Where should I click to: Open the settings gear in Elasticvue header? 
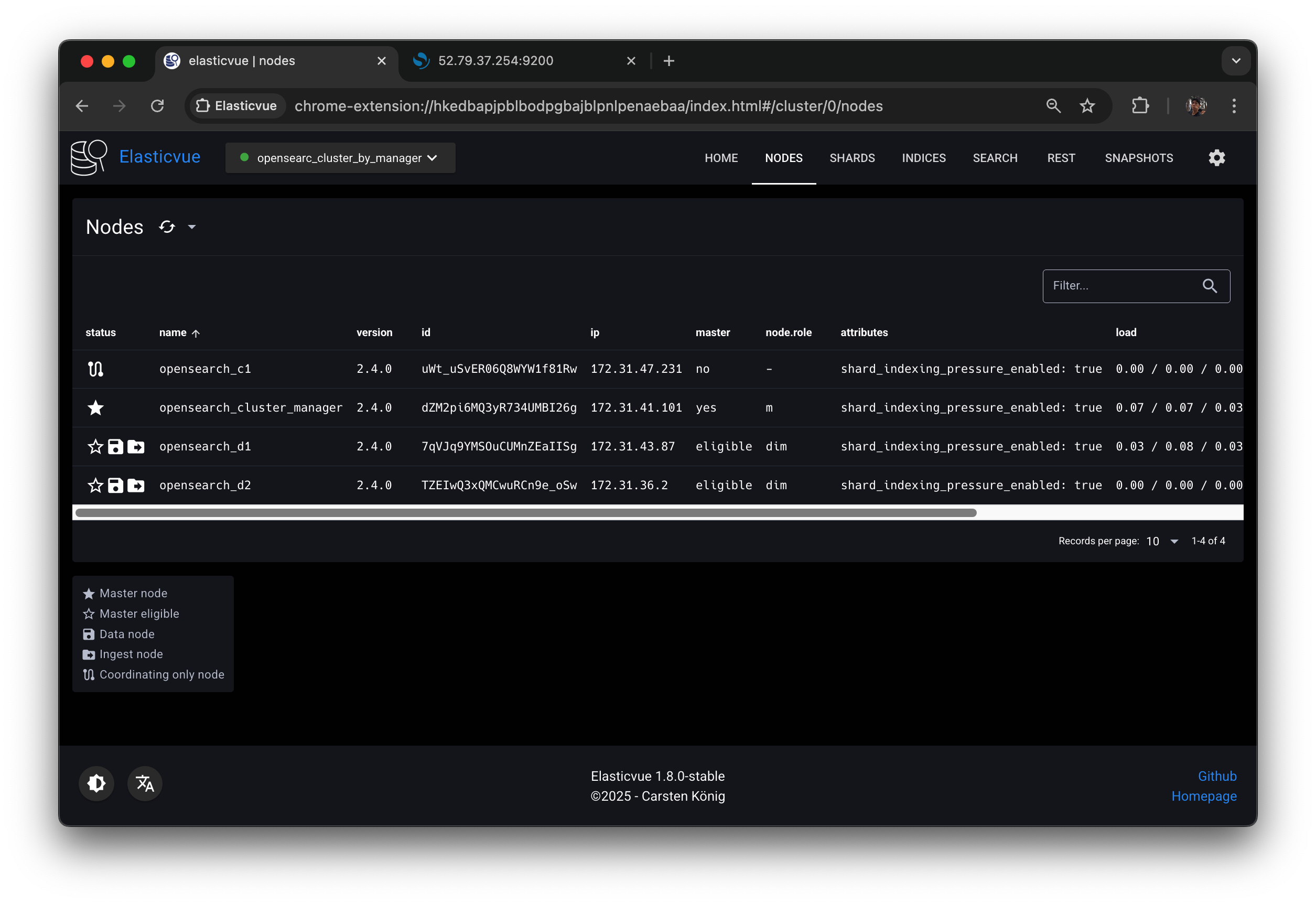click(x=1216, y=158)
